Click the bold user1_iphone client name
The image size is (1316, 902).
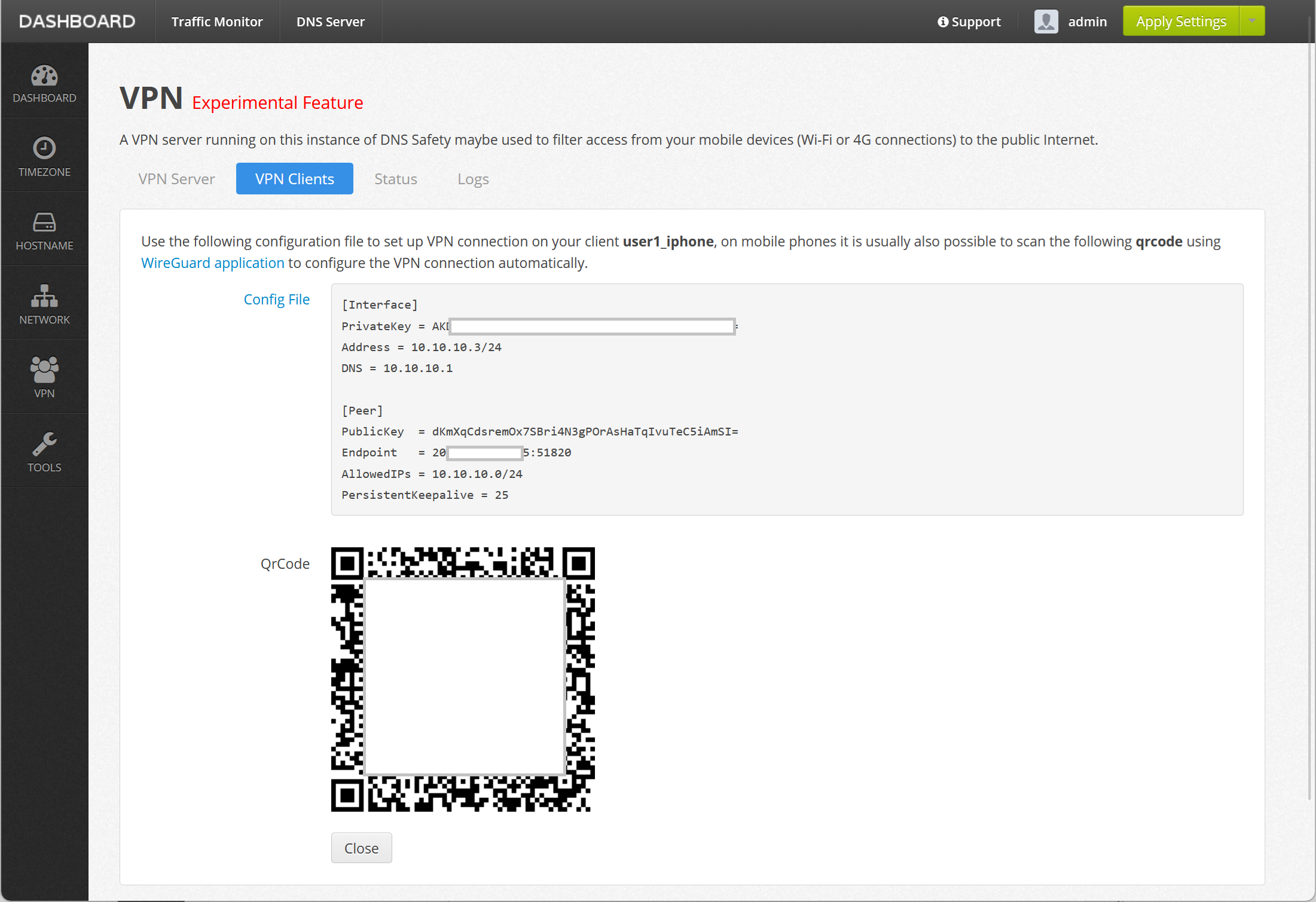coord(668,241)
